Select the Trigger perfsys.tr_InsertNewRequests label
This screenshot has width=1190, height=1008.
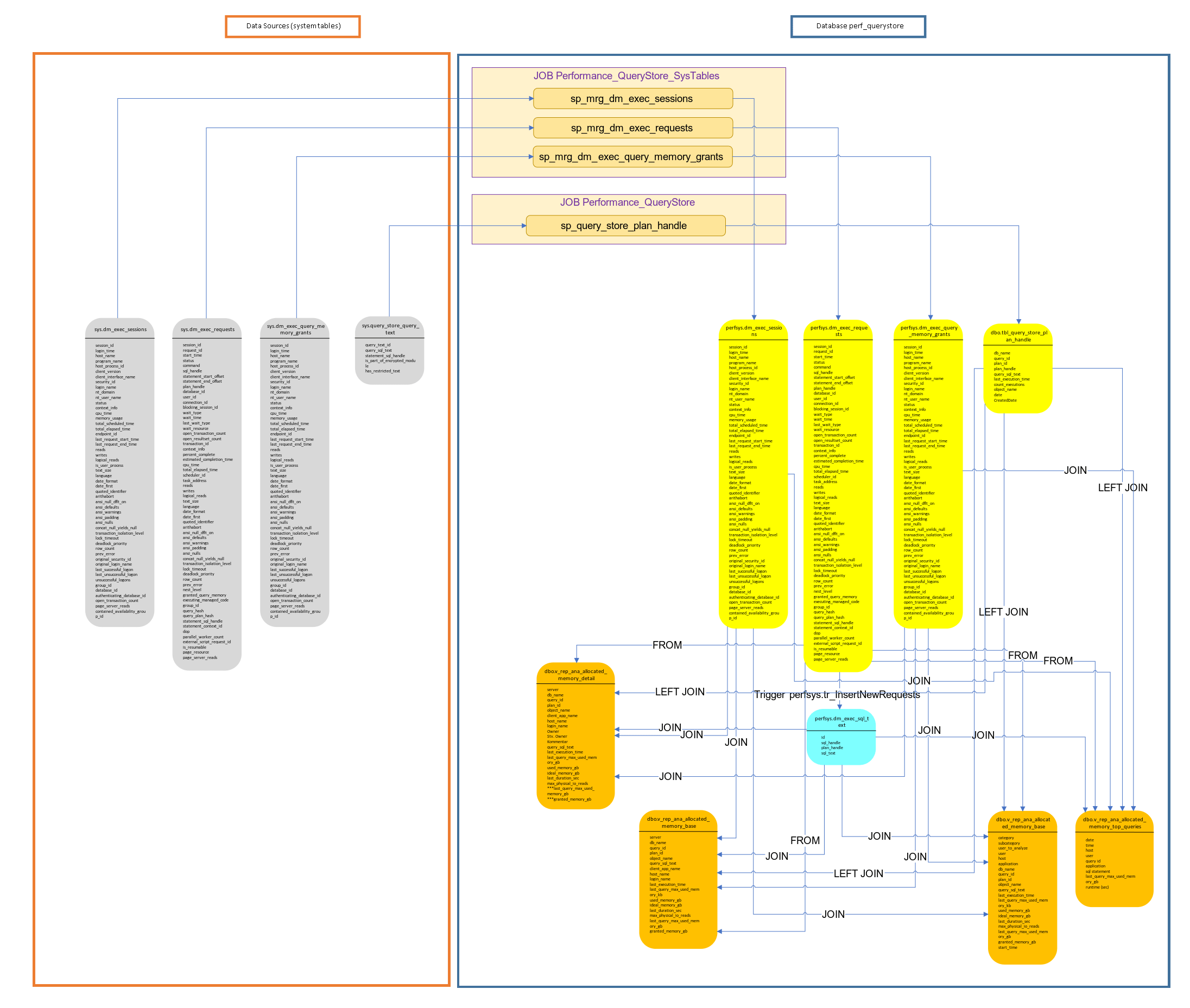[x=837, y=695]
